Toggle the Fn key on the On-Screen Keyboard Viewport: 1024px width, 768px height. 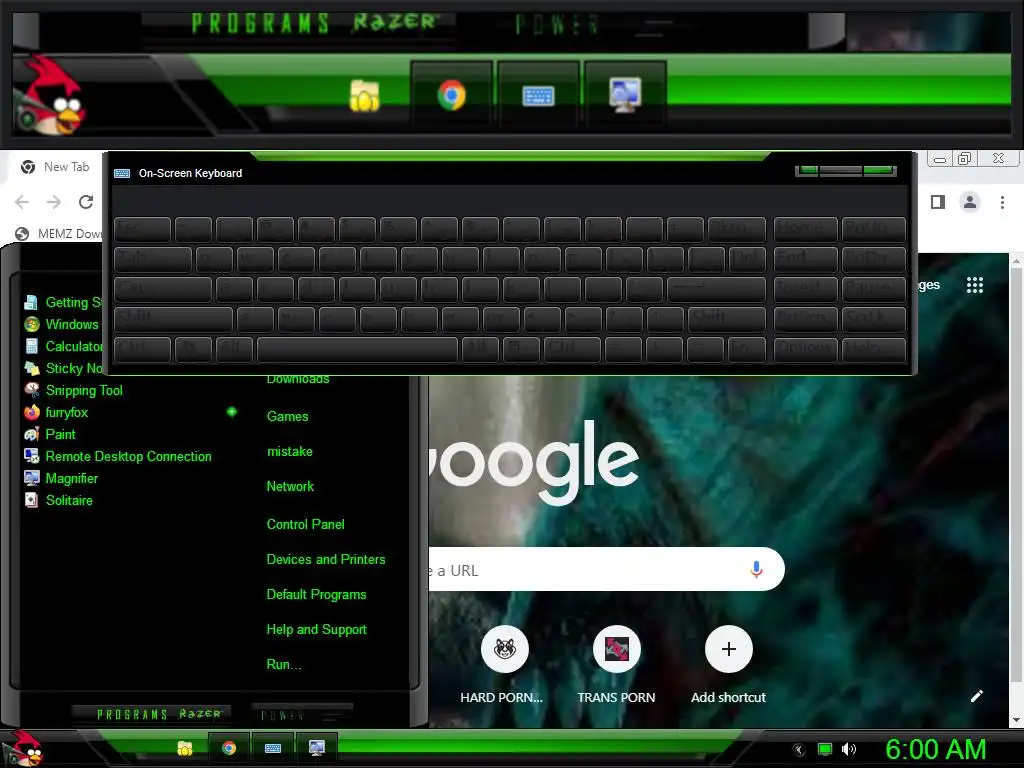pyautogui.click(x=746, y=349)
